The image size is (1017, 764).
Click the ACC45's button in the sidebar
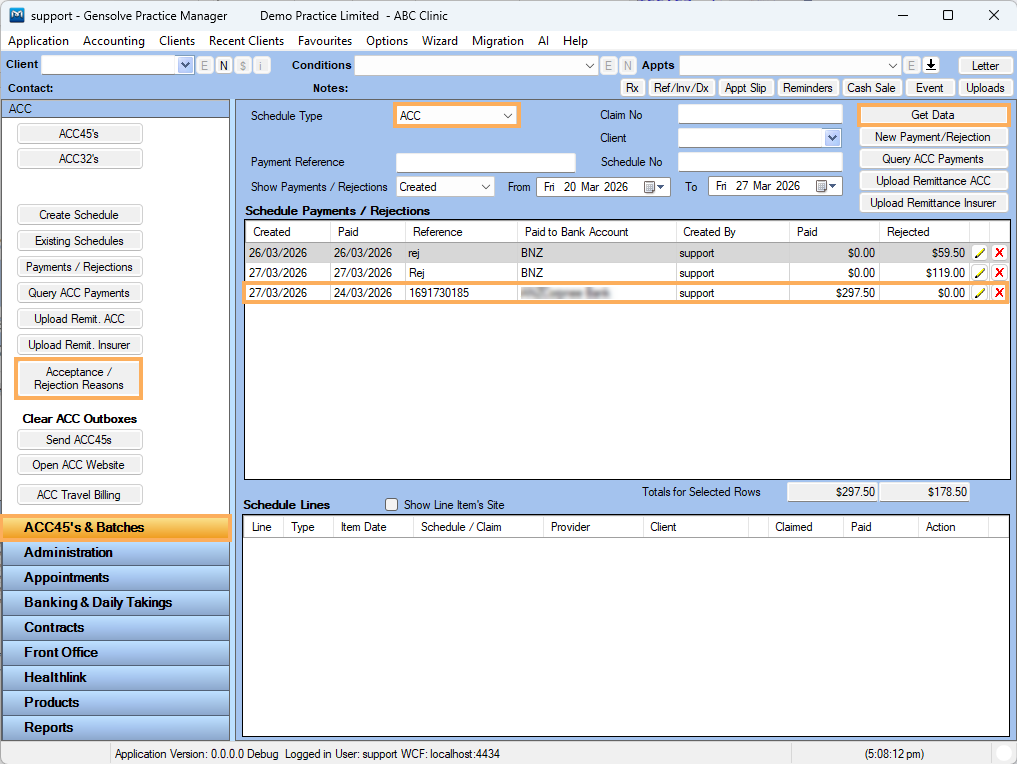pyautogui.click(x=79, y=134)
